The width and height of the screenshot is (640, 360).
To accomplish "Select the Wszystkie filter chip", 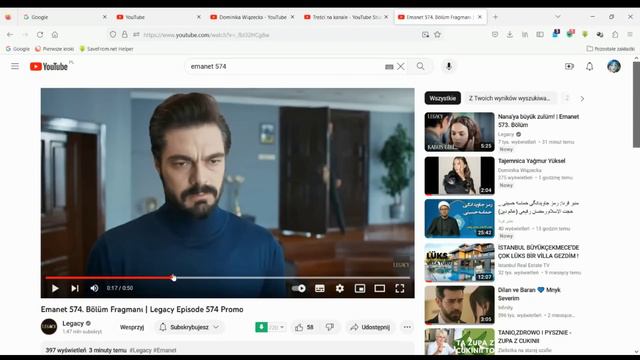I will (442, 98).
